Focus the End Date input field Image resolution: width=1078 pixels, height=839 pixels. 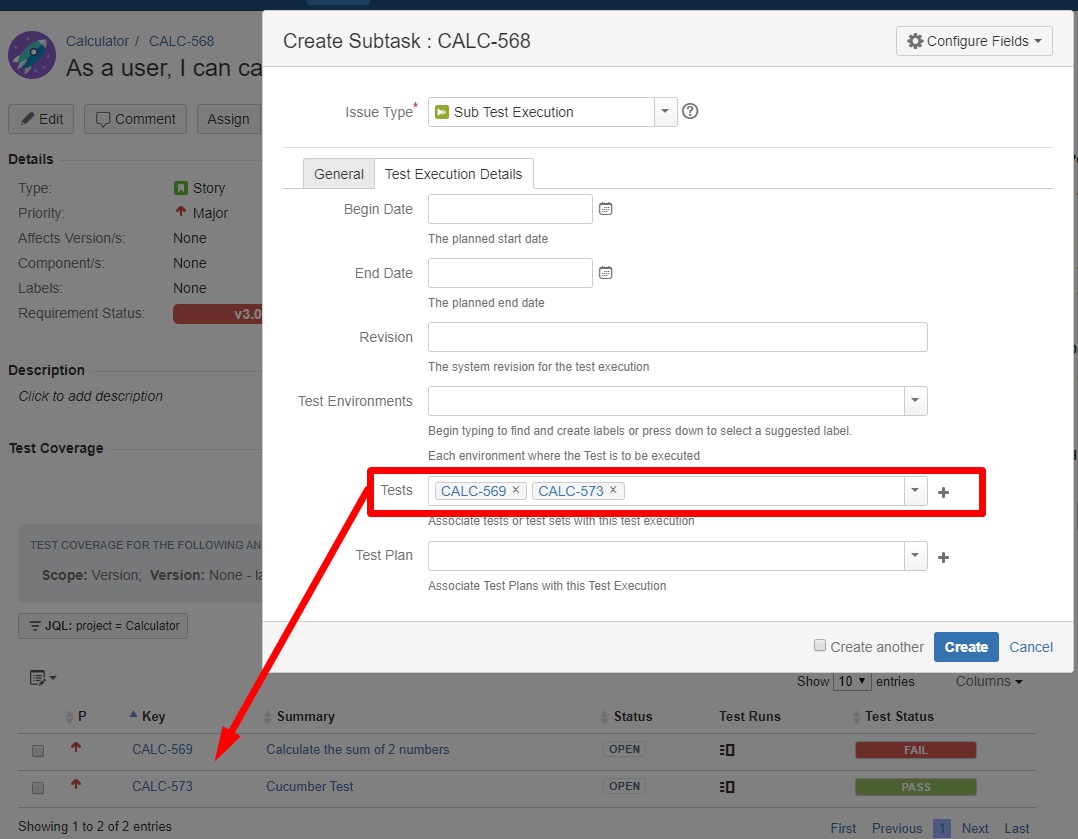click(510, 273)
